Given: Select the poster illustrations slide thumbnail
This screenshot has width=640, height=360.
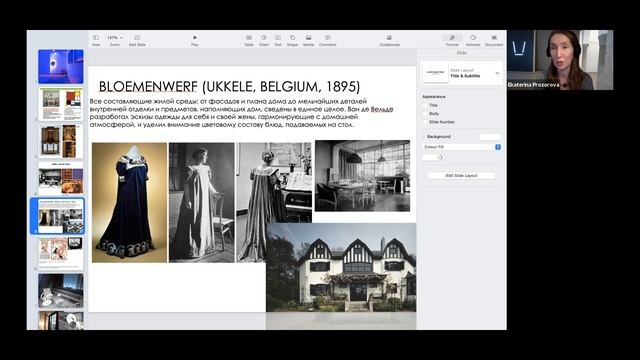Looking at the screenshot, I should 61,253.
